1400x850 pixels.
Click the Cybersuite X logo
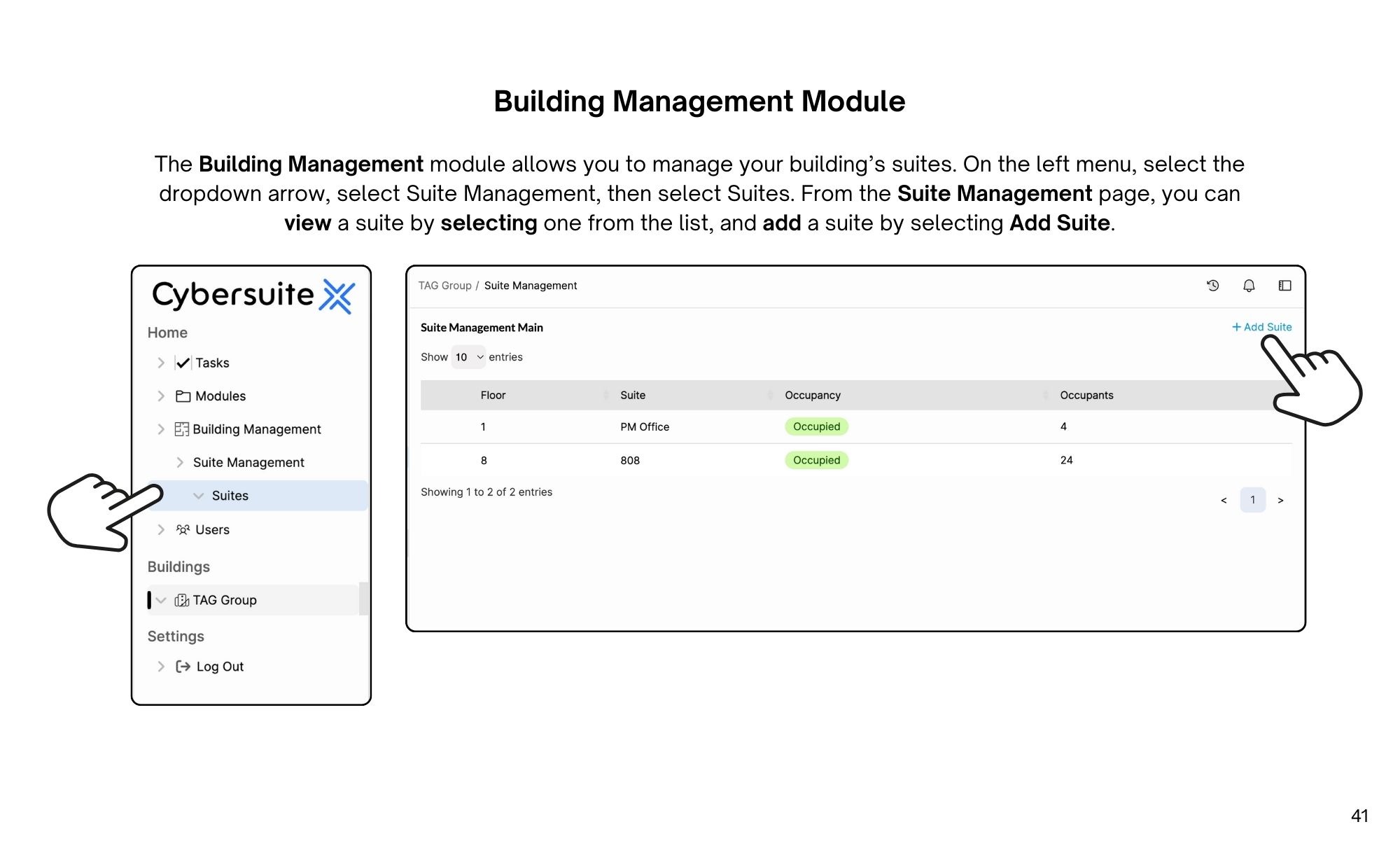click(338, 296)
